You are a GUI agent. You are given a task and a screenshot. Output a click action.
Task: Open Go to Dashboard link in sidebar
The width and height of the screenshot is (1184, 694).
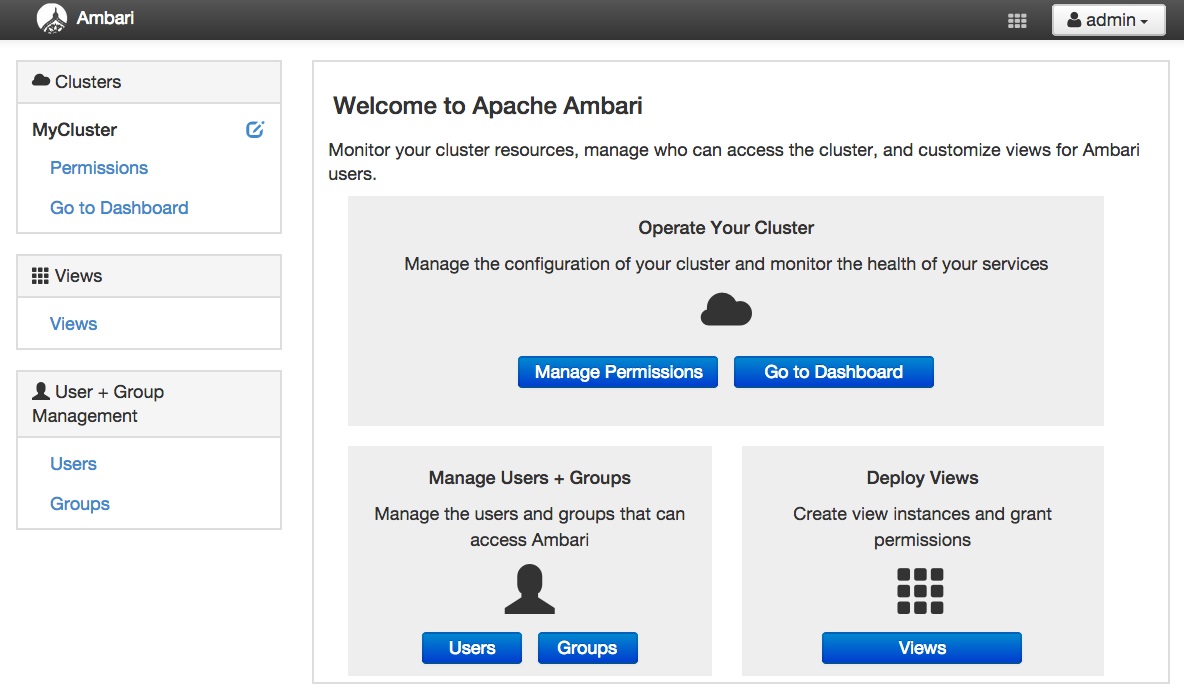119,208
